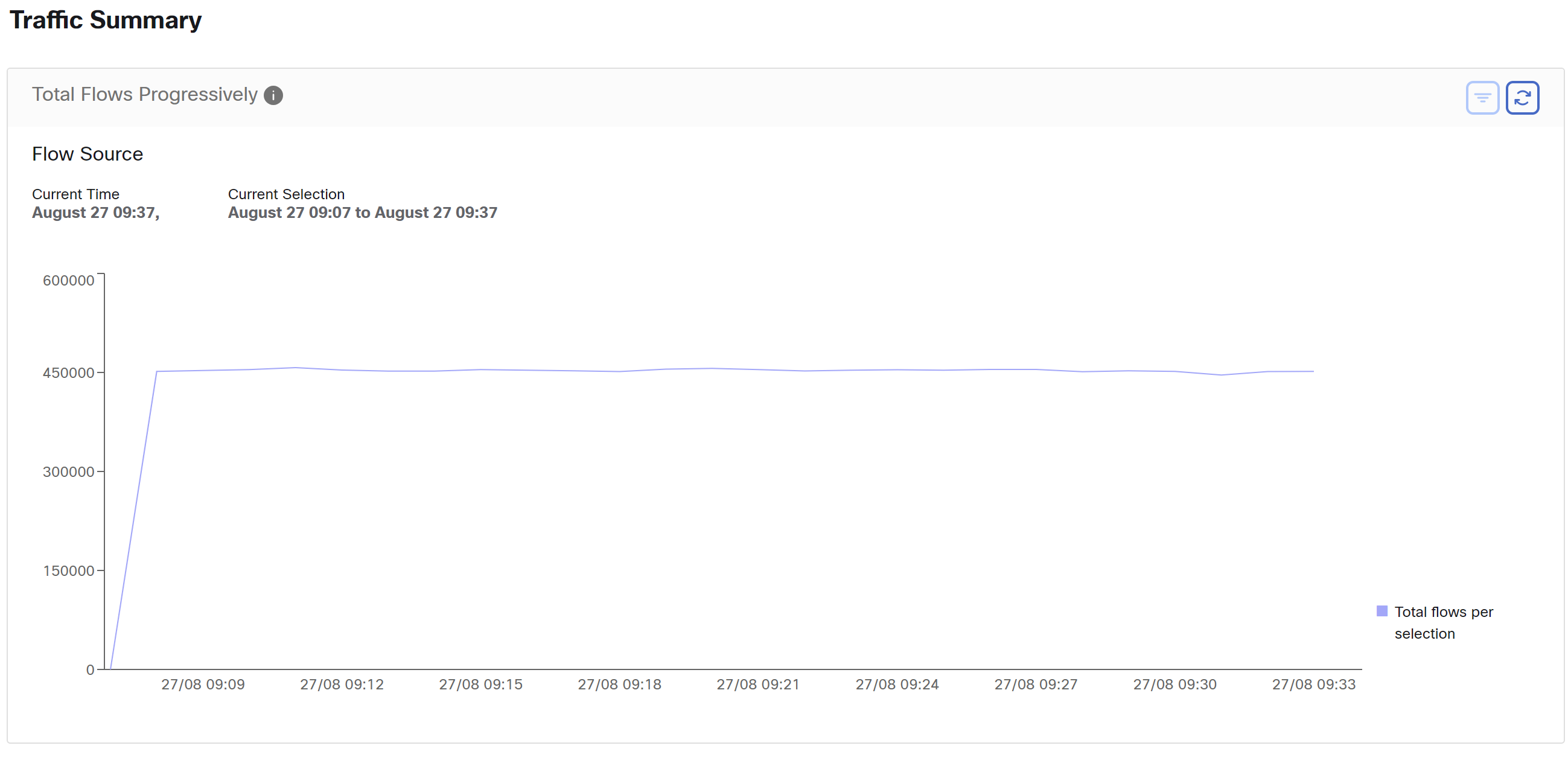This screenshot has height=757, width=1568.
Task: Click the 27/08 09:09 x-axis label
Action: [x=203, y=685]
